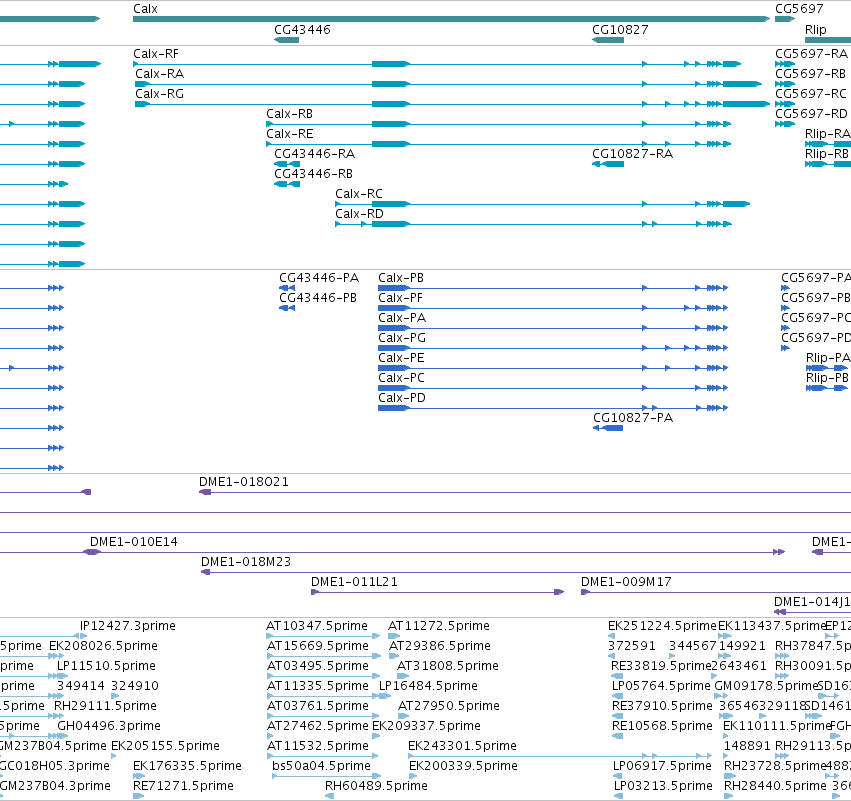Open the Calx-RG transcript label
The height and width of the screenshot is (801, 851).
click(160, 94)
